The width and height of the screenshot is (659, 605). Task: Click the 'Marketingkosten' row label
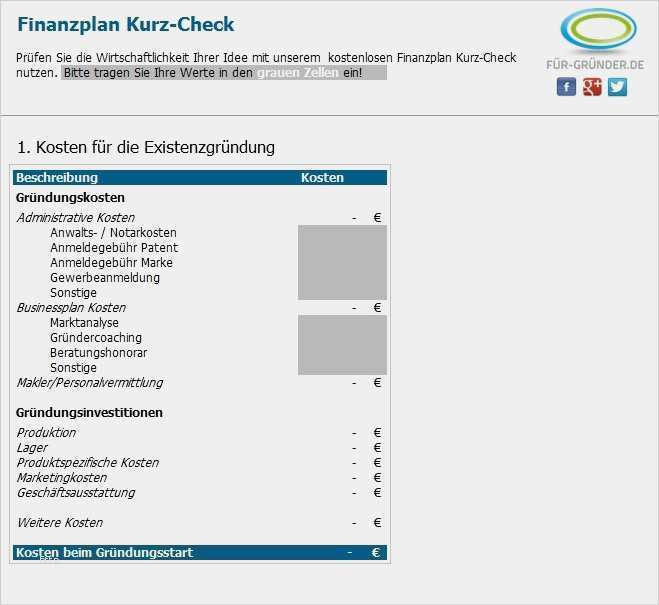(x=62, y=478)
